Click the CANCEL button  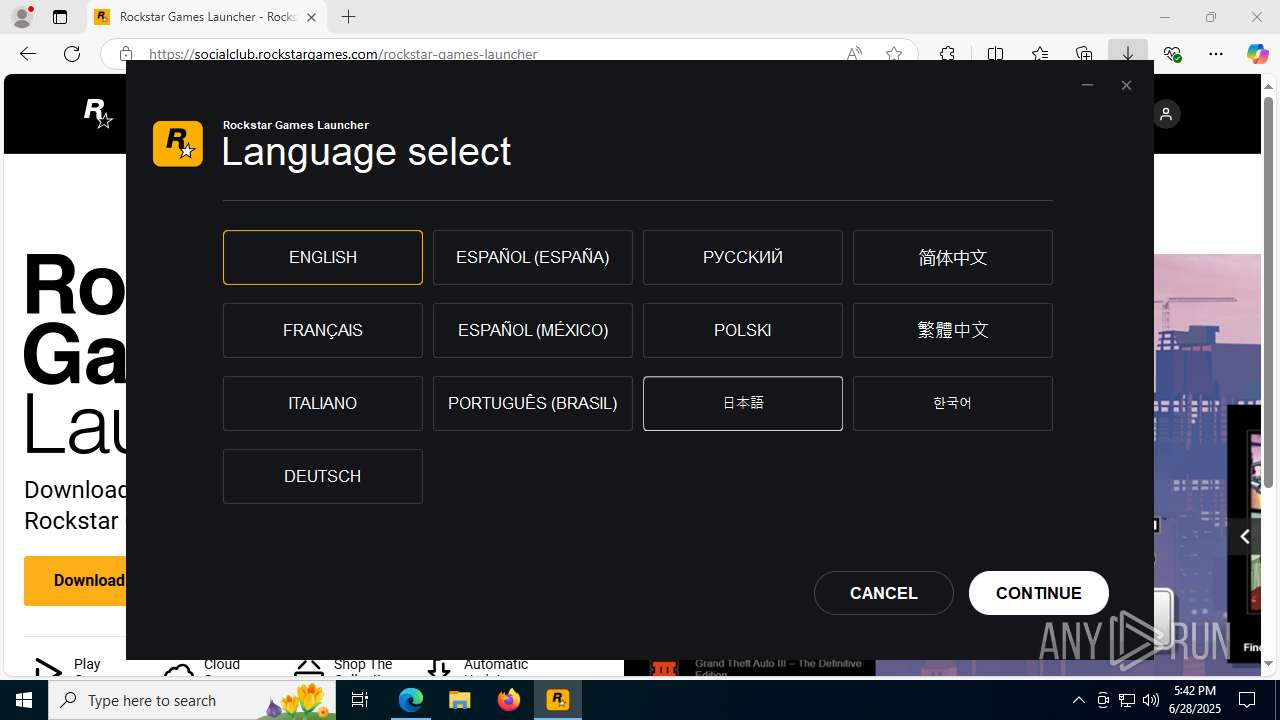pyautogui.click(x=884, y=593)
